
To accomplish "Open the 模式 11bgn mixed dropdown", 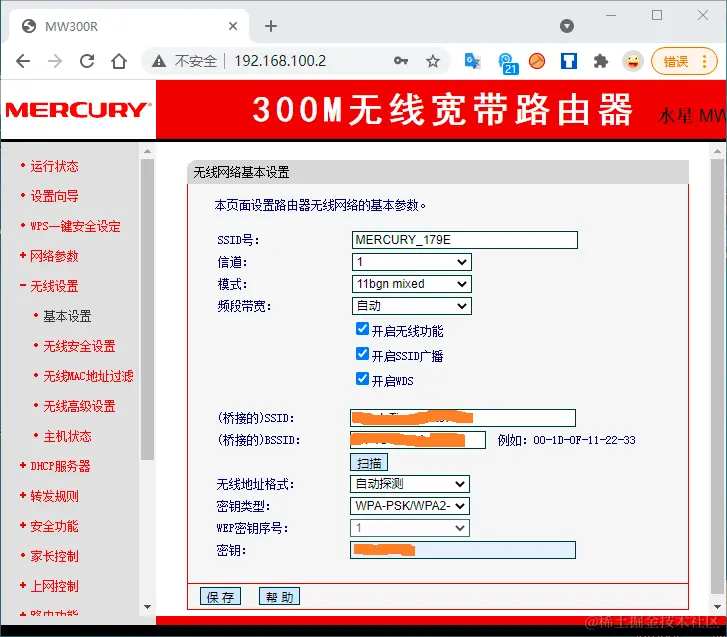I will [411, 284].
